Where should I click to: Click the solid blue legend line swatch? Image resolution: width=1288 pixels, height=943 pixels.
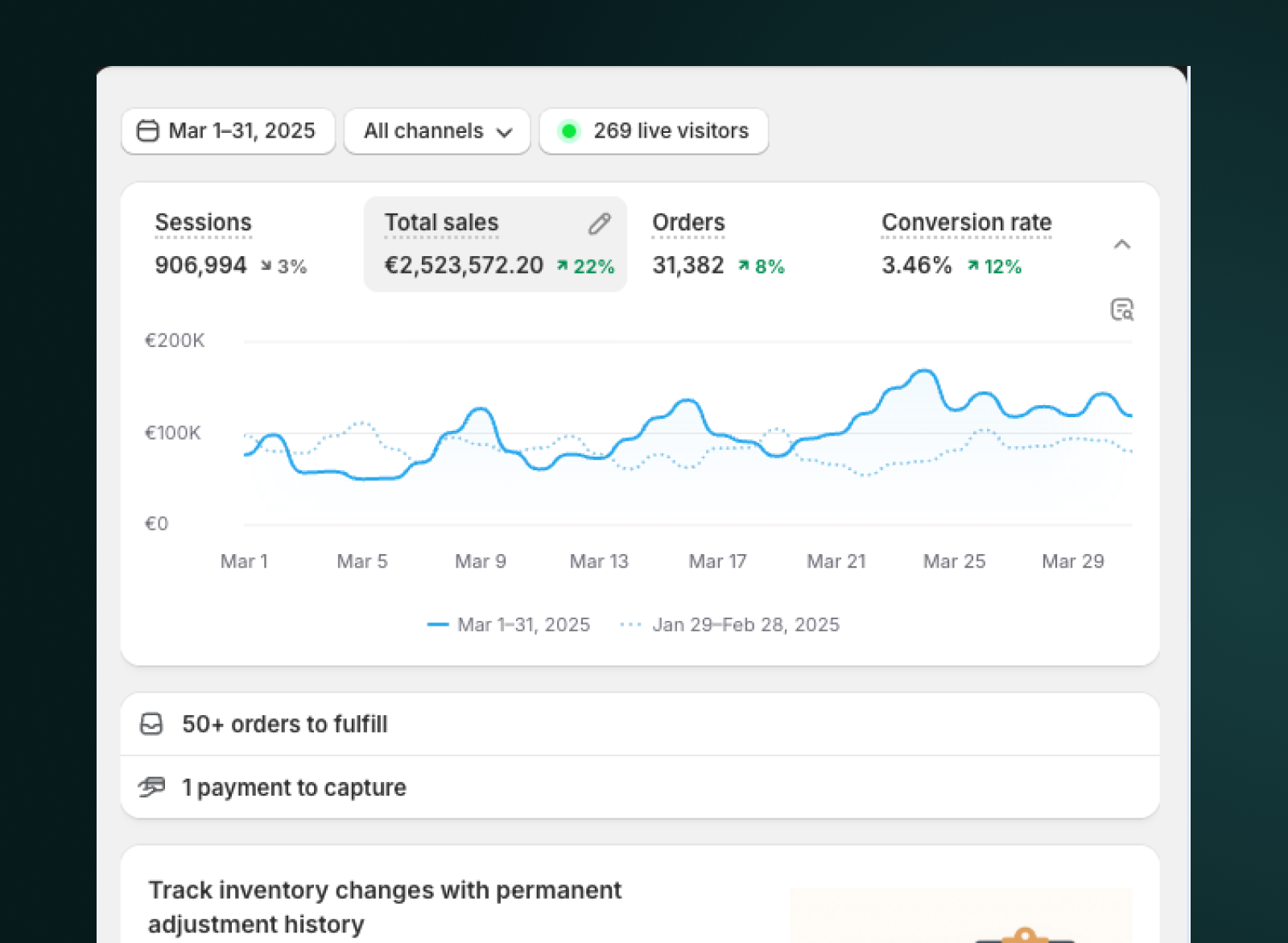tap(438, 624)
